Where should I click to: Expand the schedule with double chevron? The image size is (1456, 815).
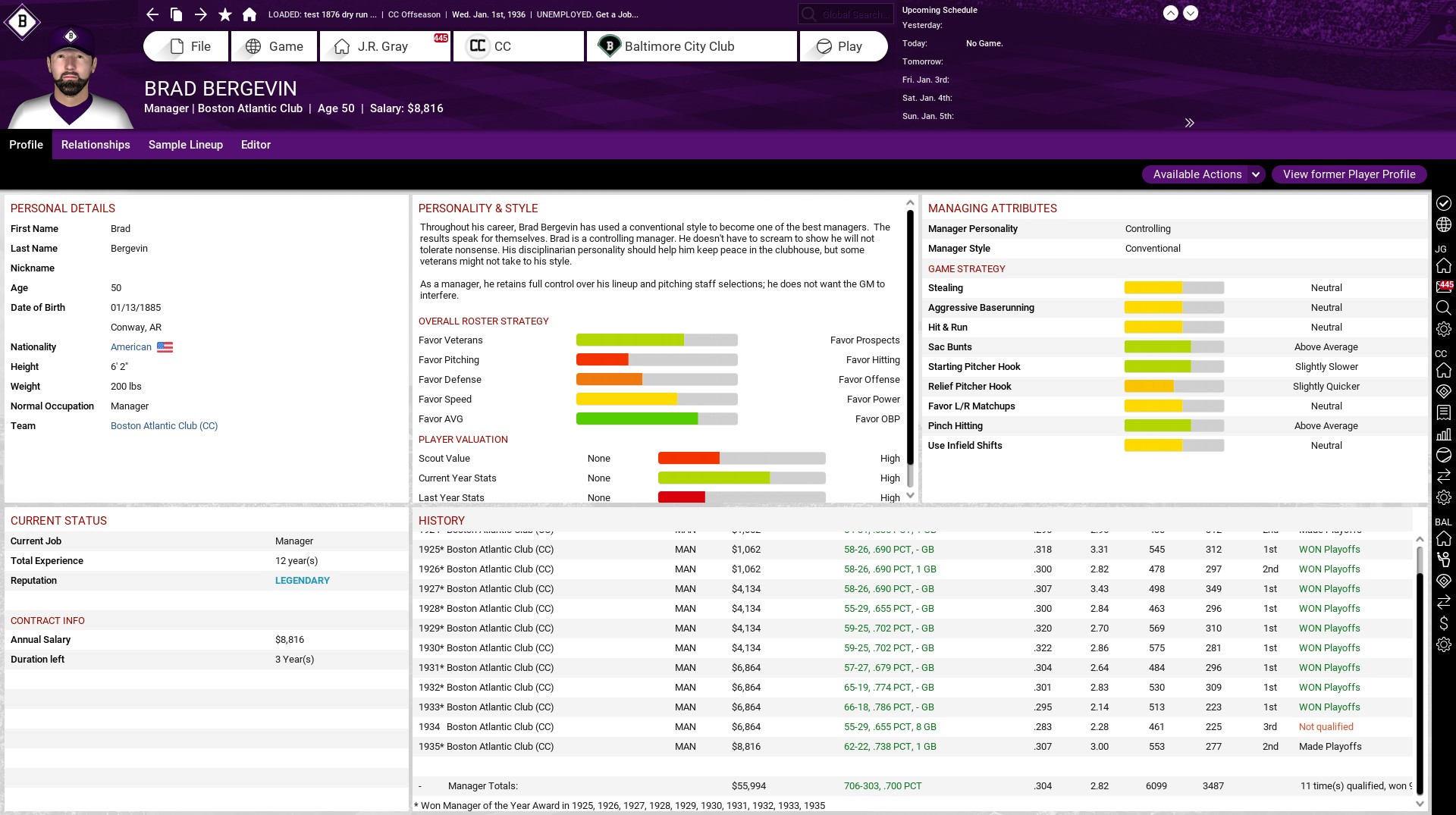click(x=1189, y=123)
